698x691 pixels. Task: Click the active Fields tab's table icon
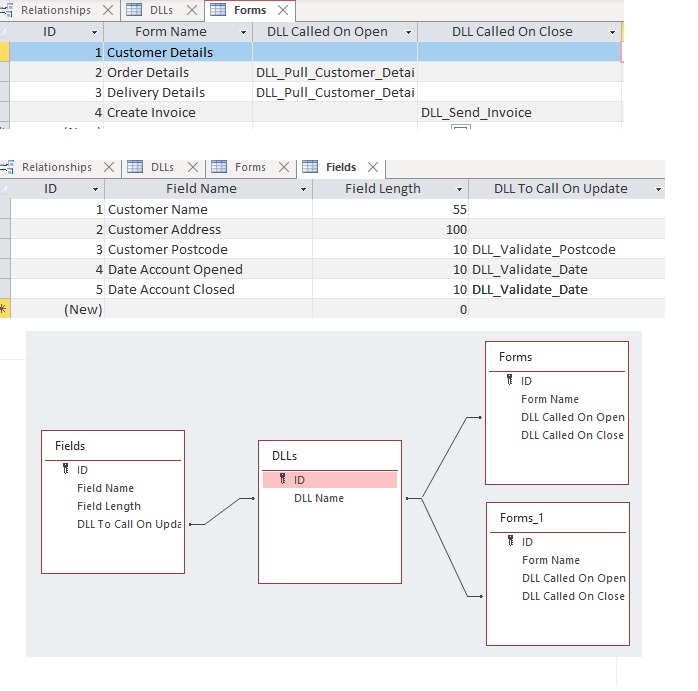(310, 167)
